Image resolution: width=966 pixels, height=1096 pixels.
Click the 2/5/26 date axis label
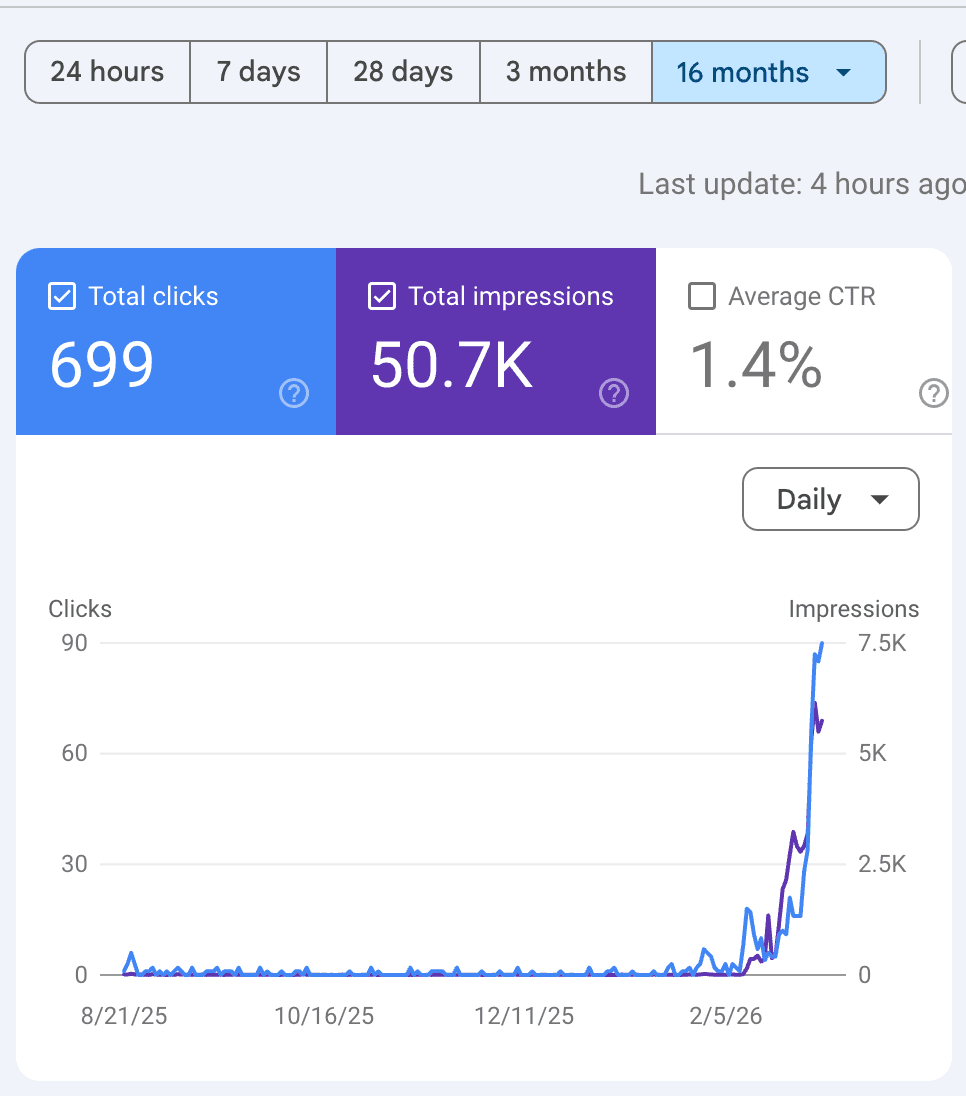pyautogui.click(x=726, y=1015)
